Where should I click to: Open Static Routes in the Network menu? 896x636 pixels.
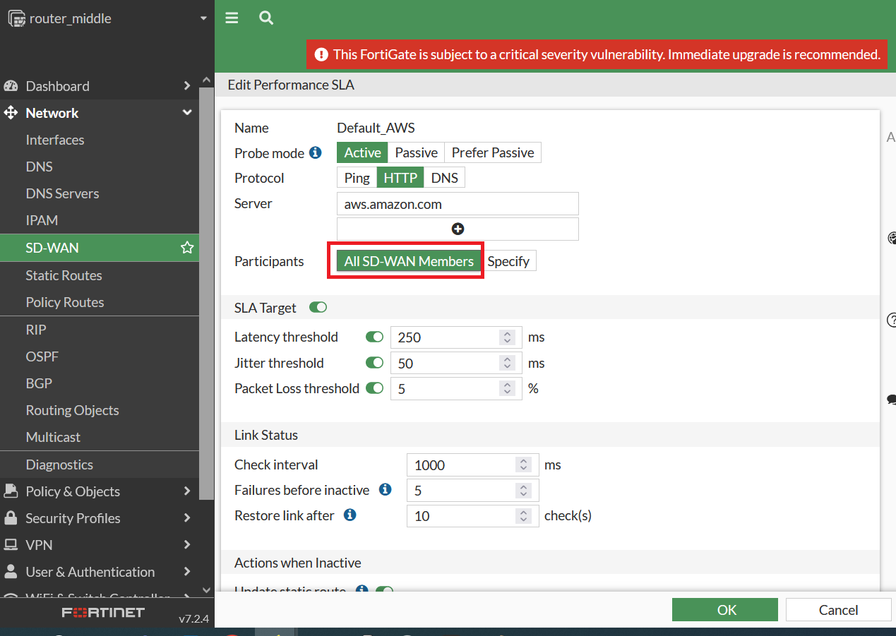pyautogui.click(x=64, y=275)
